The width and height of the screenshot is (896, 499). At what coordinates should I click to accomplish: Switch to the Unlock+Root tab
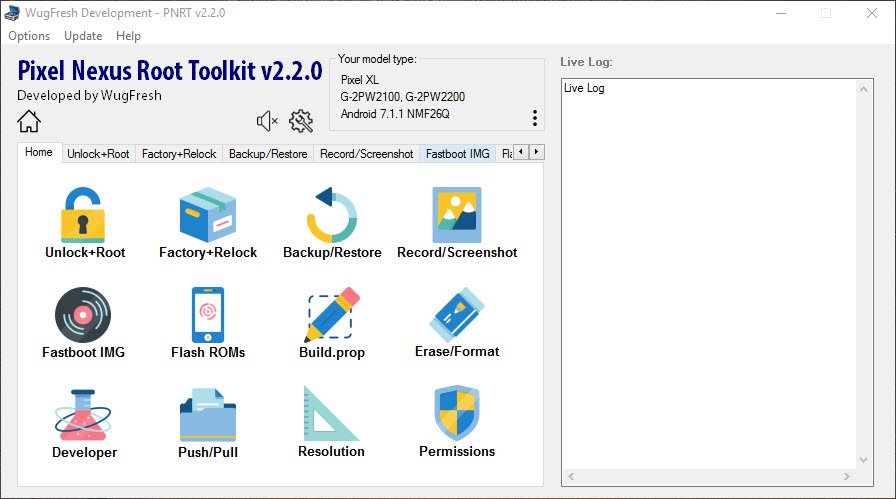point(98,154)
